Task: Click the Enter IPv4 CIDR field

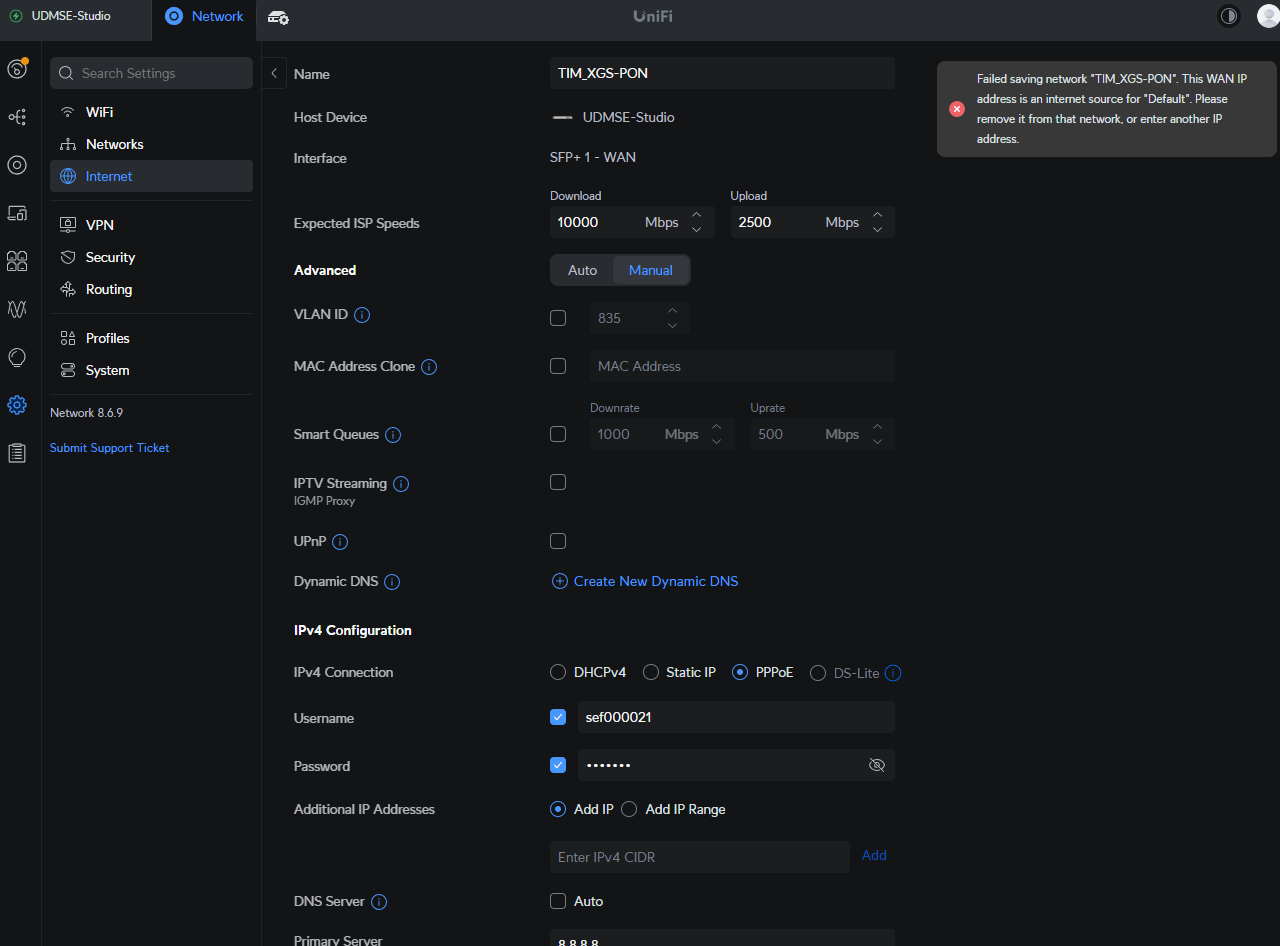Action: pos(699,857)
